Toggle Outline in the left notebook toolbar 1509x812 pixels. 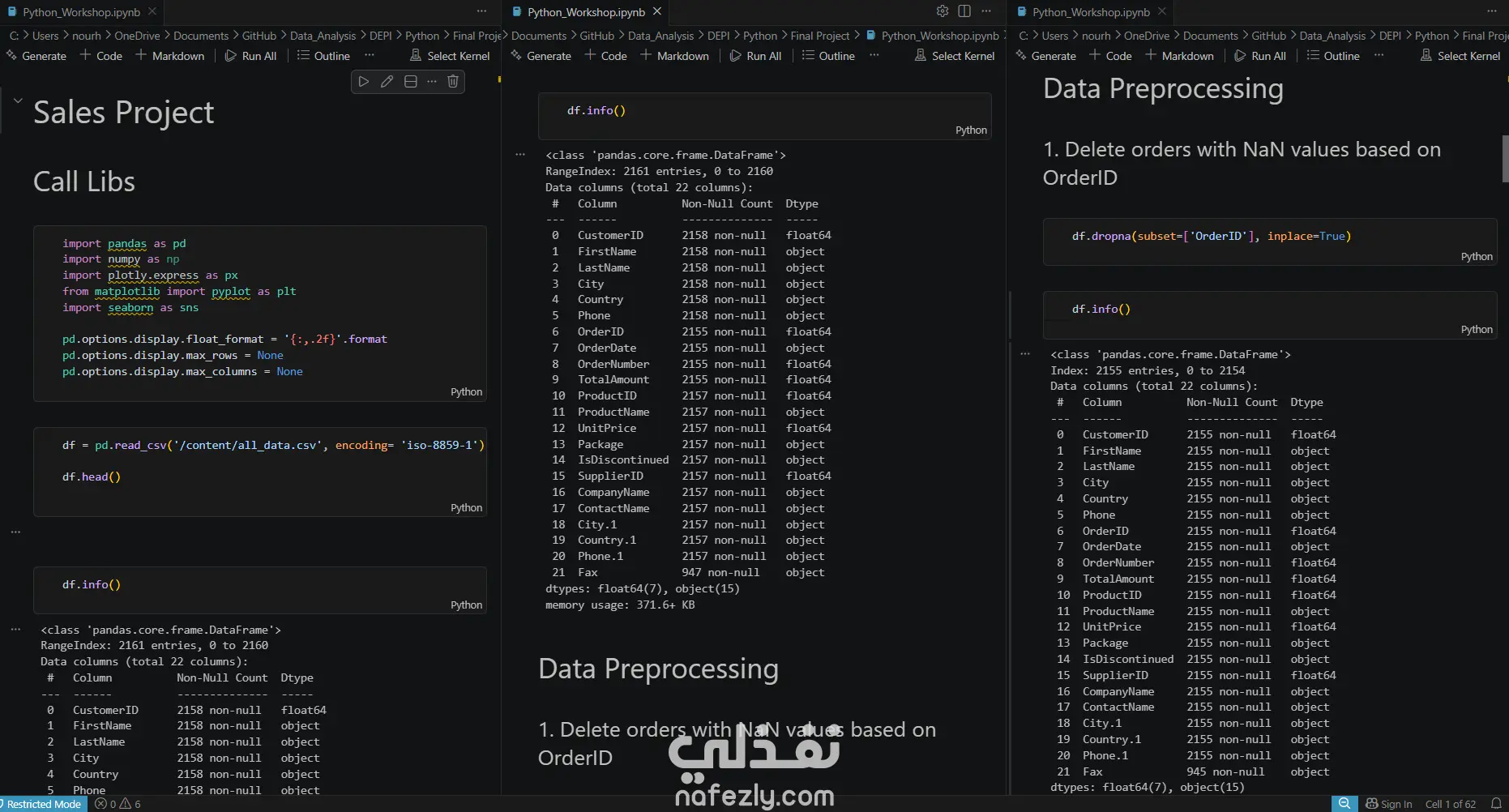point(323,56)
